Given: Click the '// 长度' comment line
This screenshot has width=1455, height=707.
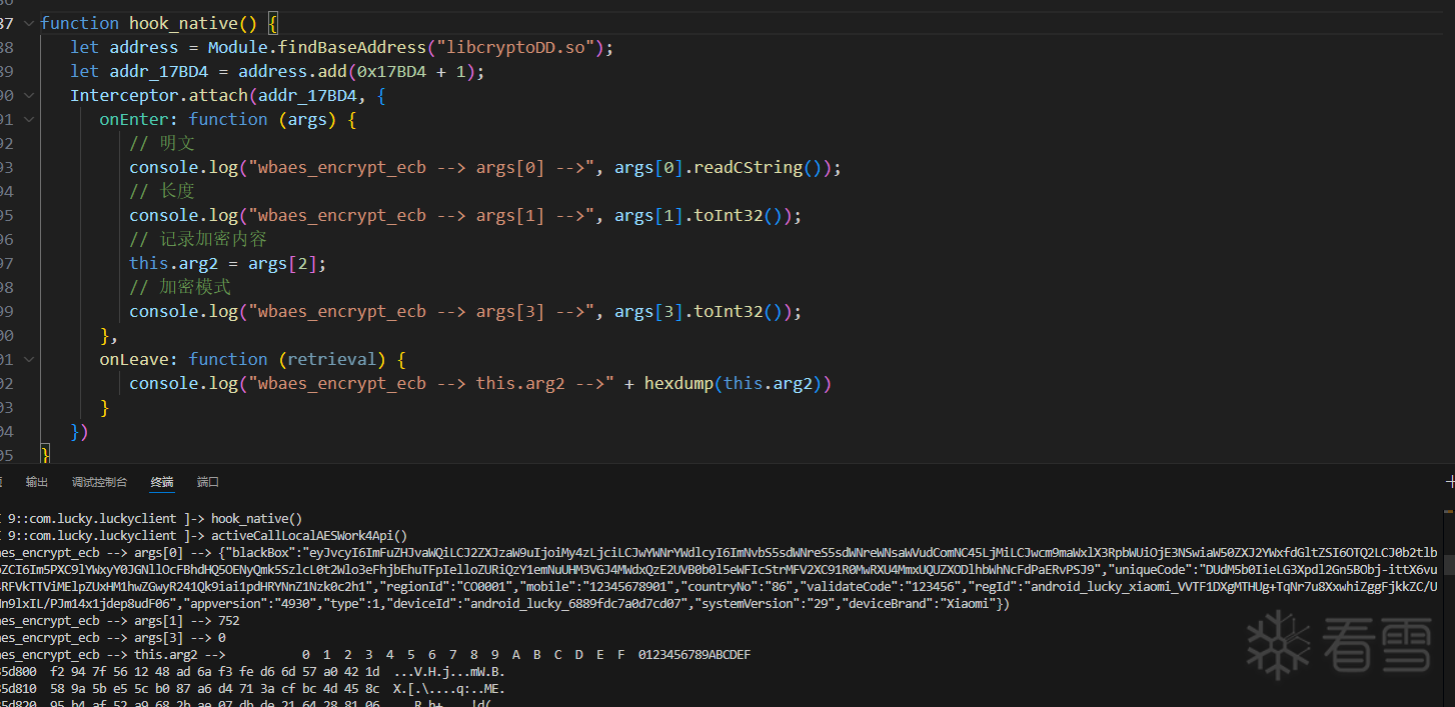Looking at the screenshot, I should (162, 191).
